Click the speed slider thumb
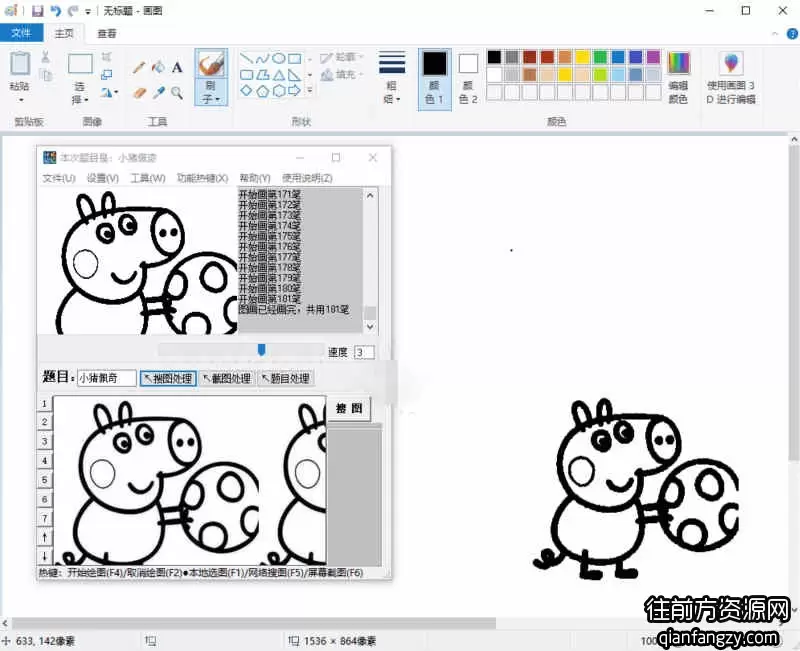Screen dimensions: 800x651 coord(261,349)
